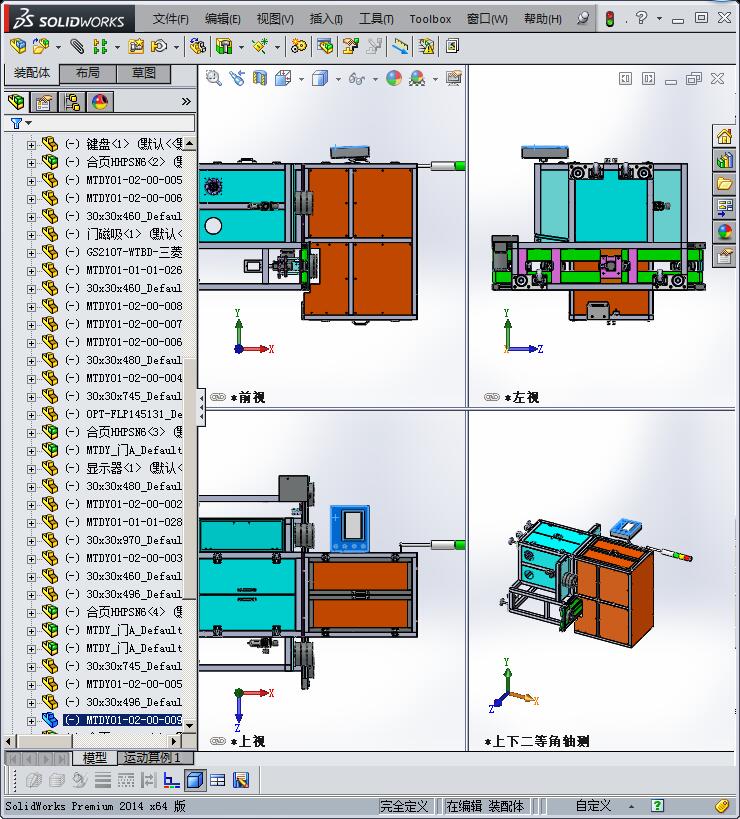Image resolution: width=740 pixels, height=819 pixels.
Task: Click the Apply Scene icon
Action: tap(417, 78)
